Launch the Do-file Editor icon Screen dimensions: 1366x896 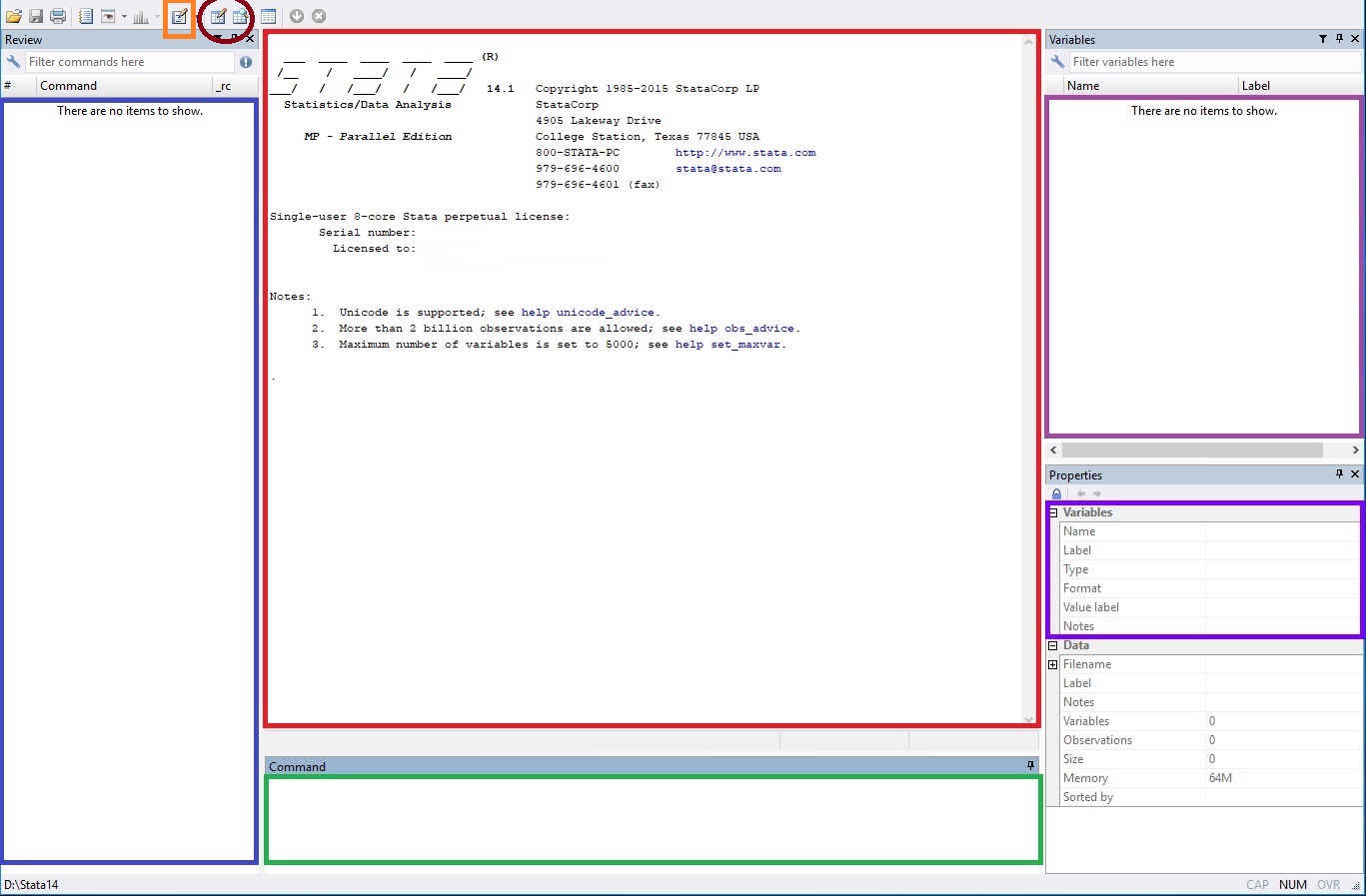(179, 16)
